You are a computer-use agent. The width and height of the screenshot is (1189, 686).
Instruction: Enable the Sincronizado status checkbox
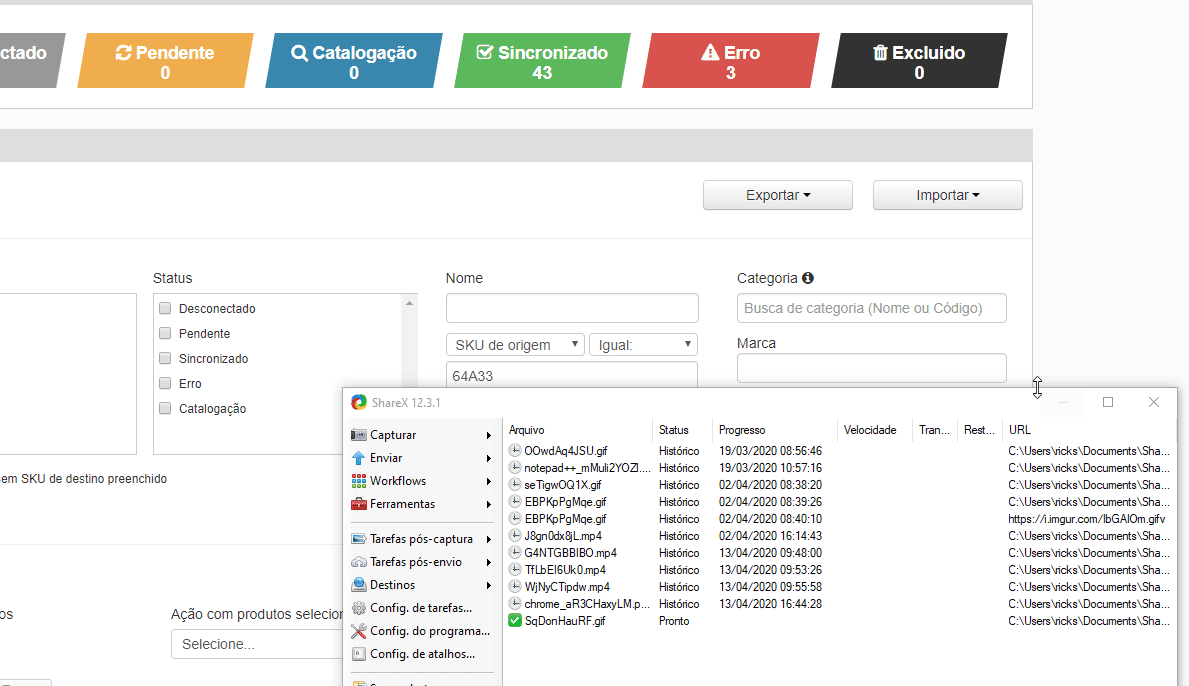click(166, 358)
